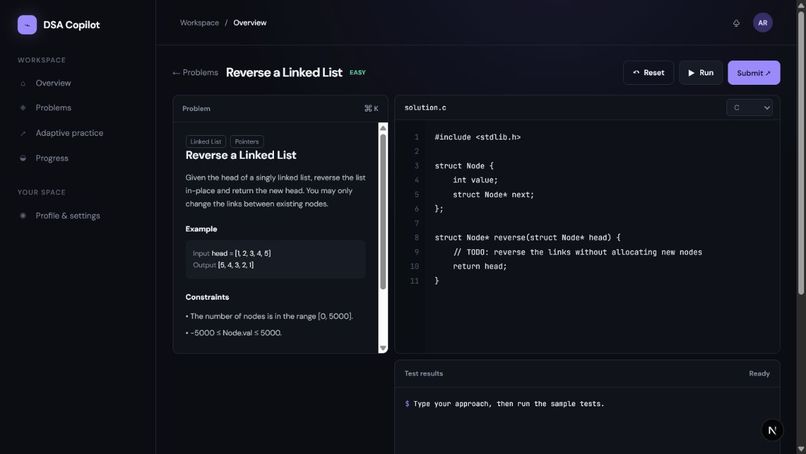Click the '-5000 ≤ Node.val ≤ 5000' constraint
Screen dimensions: 806x454
(x=234, y=333)
